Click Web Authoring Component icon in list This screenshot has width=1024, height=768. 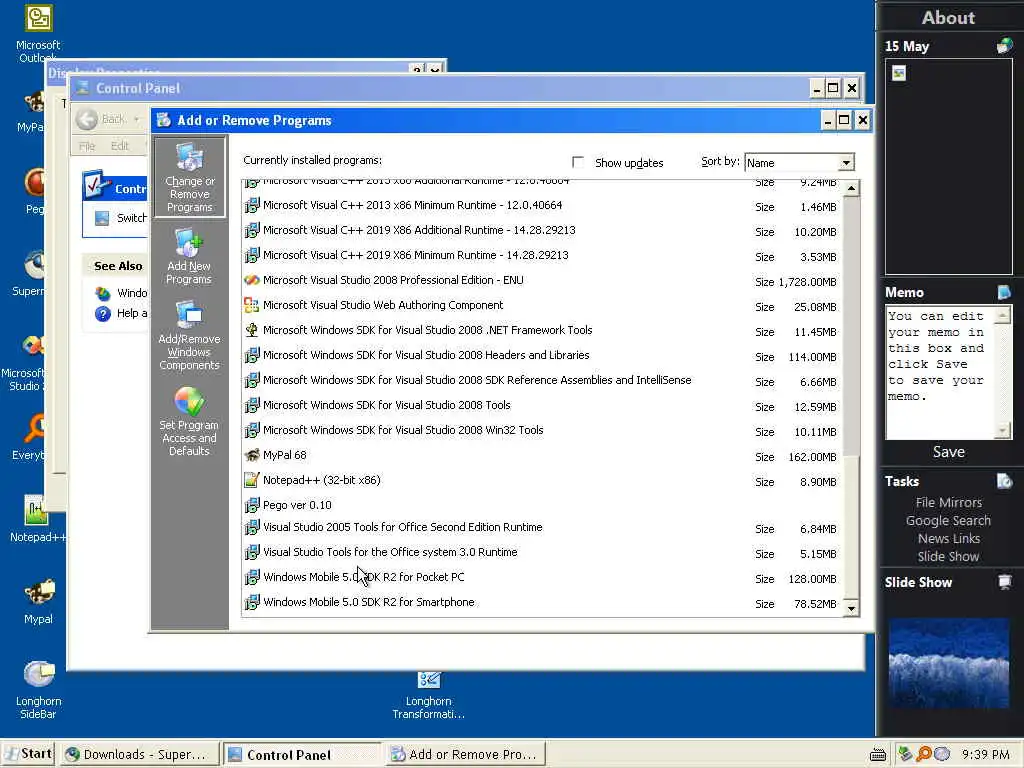(251, 305)
